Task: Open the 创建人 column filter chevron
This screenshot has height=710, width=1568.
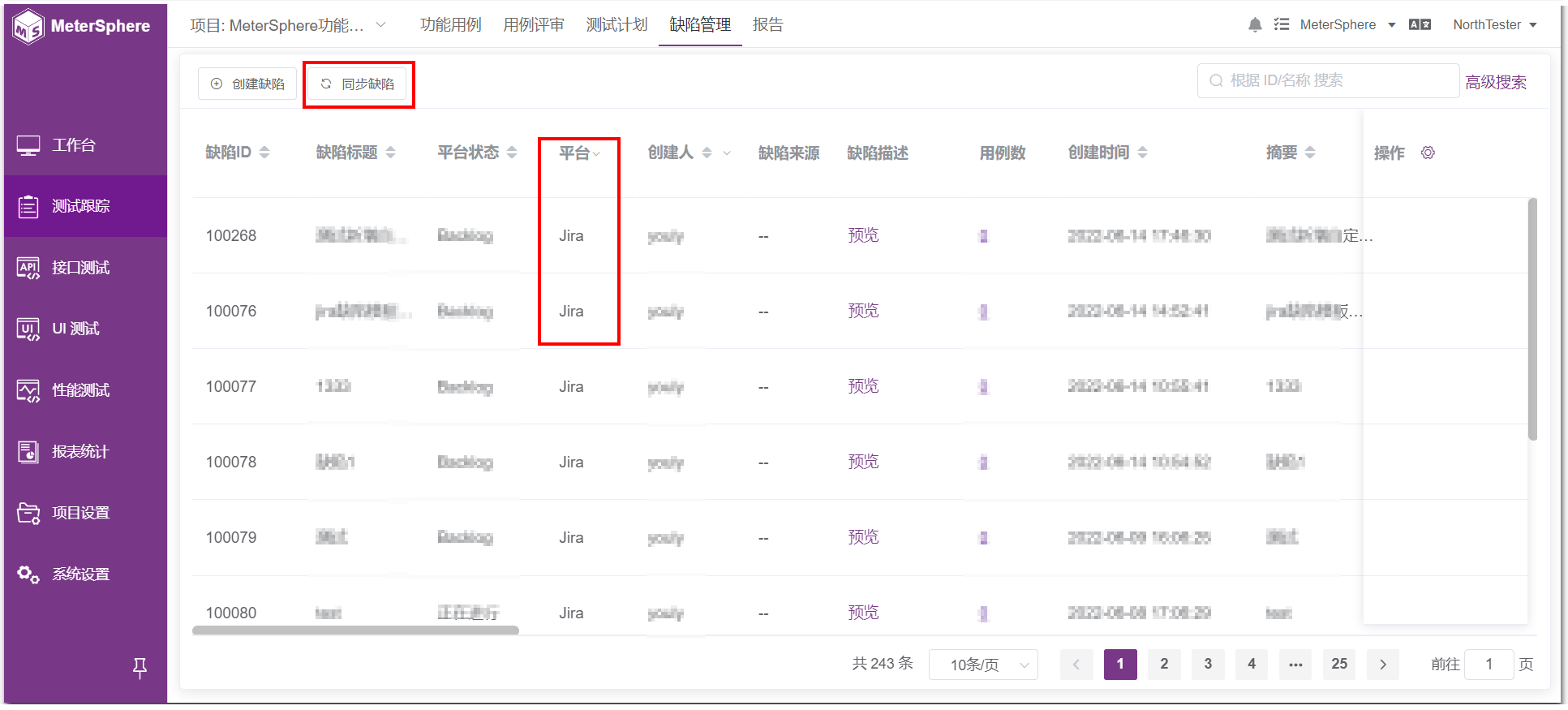Action: click(727, 153)
